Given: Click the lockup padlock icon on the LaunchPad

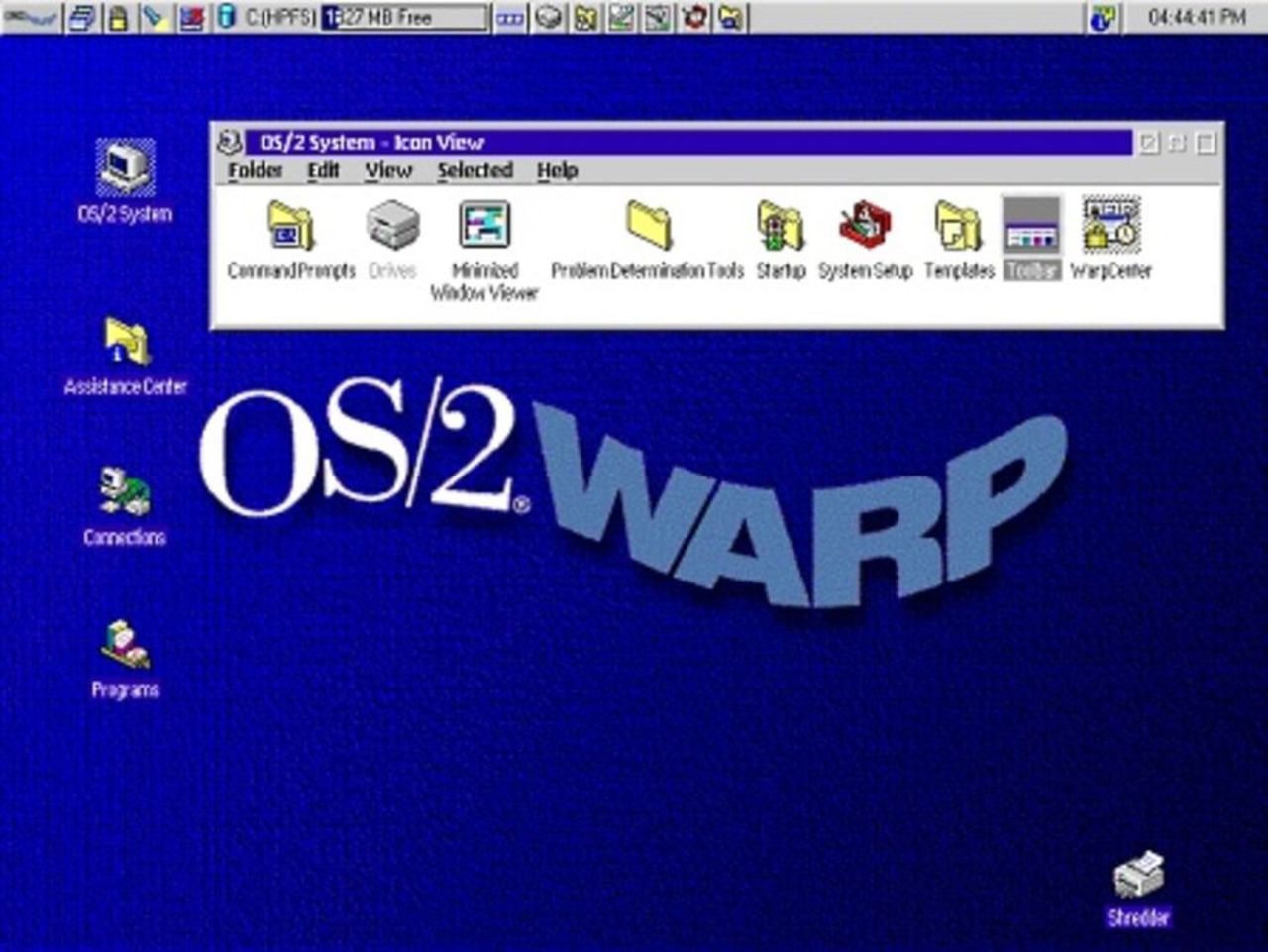Looking at the screenshot, I should [116, 16].
